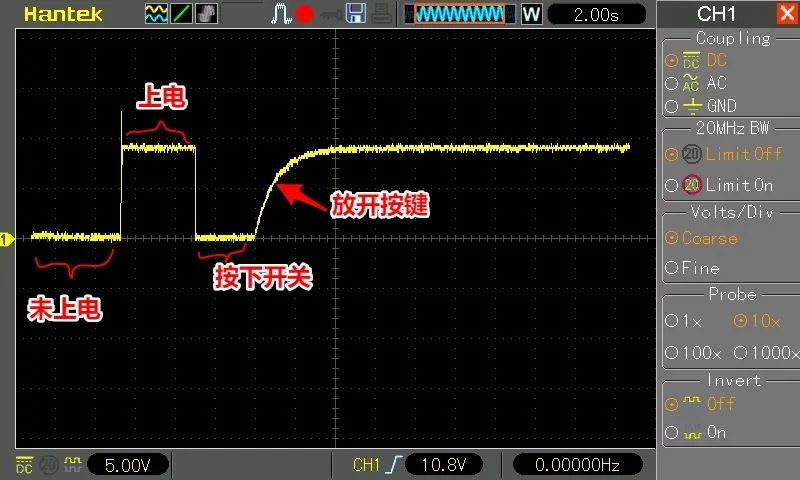
Task: Click the printer icon in top bar
Action: point(382,14)
